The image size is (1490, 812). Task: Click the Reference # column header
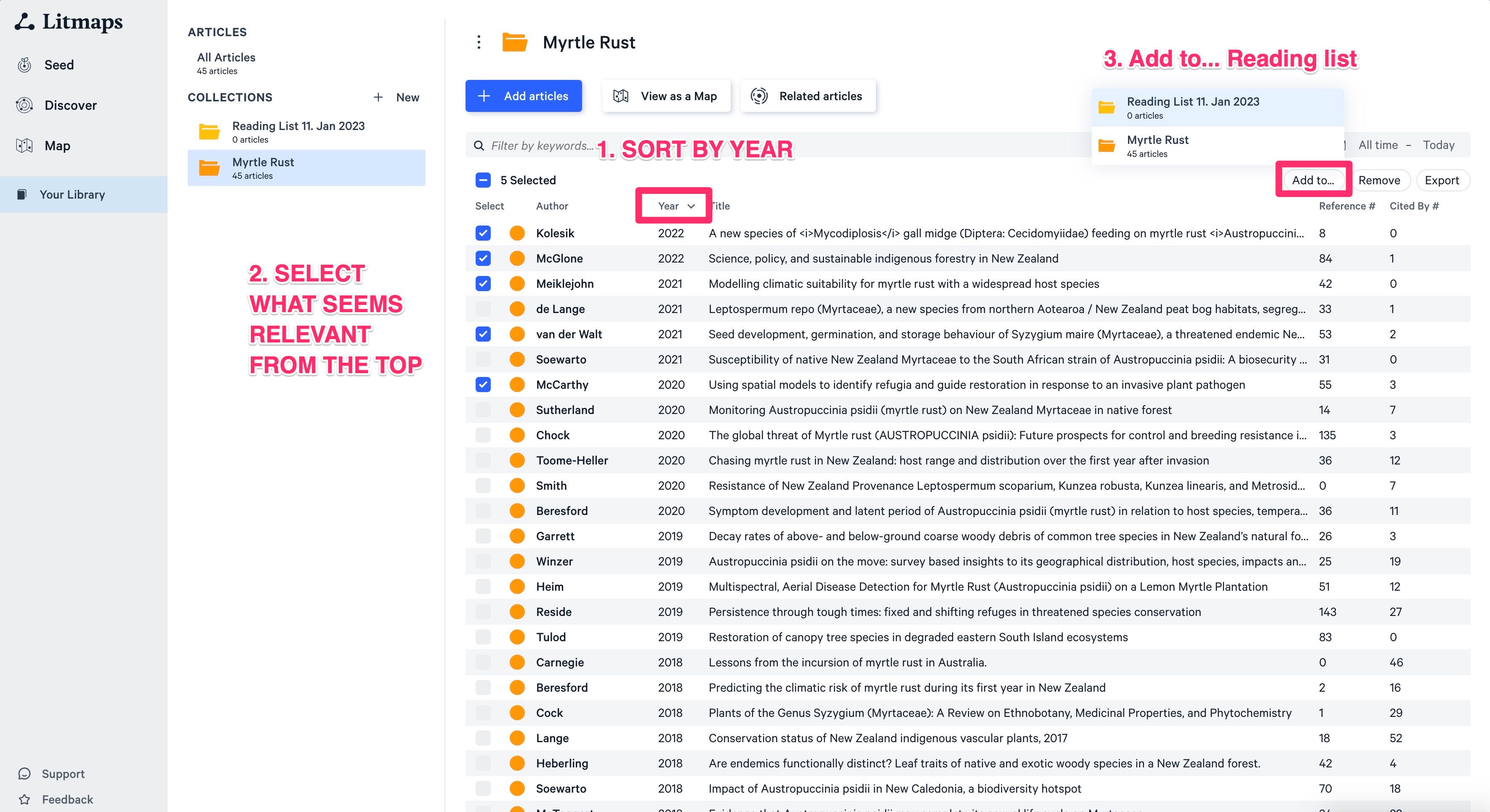click(1346, 206)
